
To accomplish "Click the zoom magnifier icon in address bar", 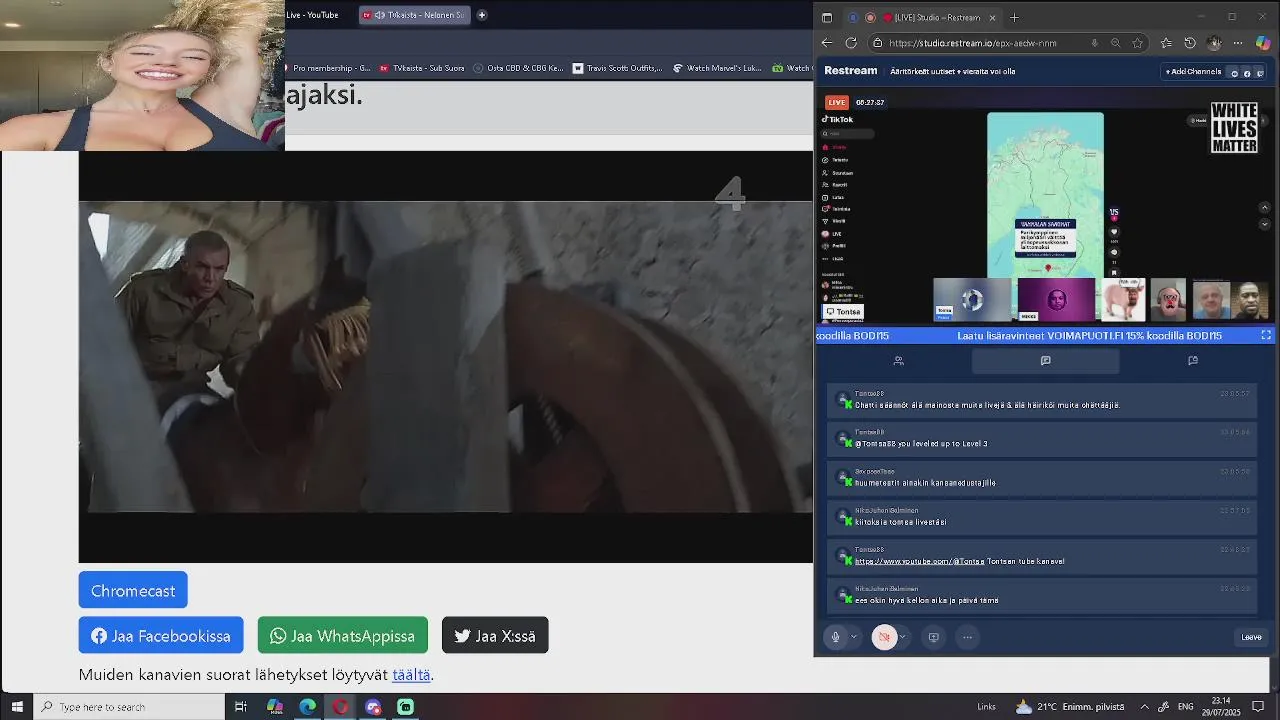I will pos(1116,43).
